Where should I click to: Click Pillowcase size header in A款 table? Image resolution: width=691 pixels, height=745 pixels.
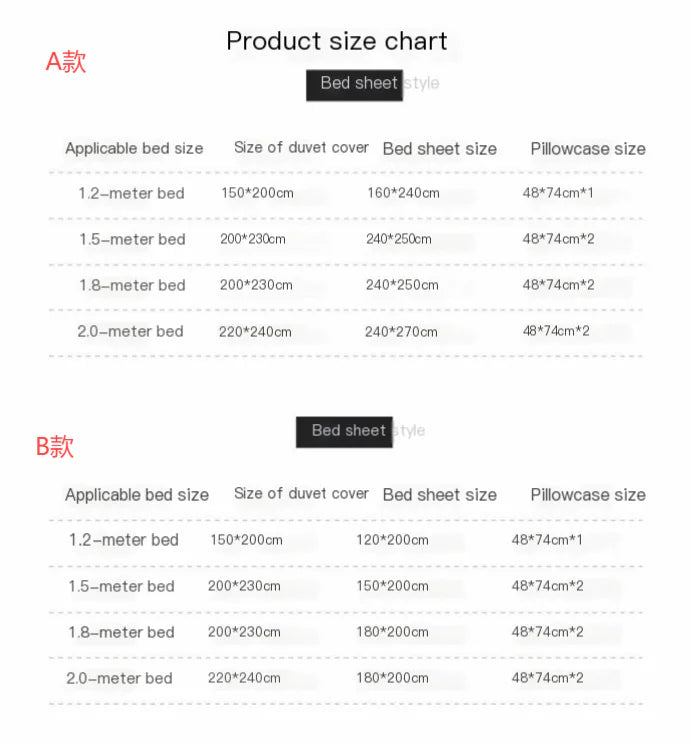coord(588,149)
